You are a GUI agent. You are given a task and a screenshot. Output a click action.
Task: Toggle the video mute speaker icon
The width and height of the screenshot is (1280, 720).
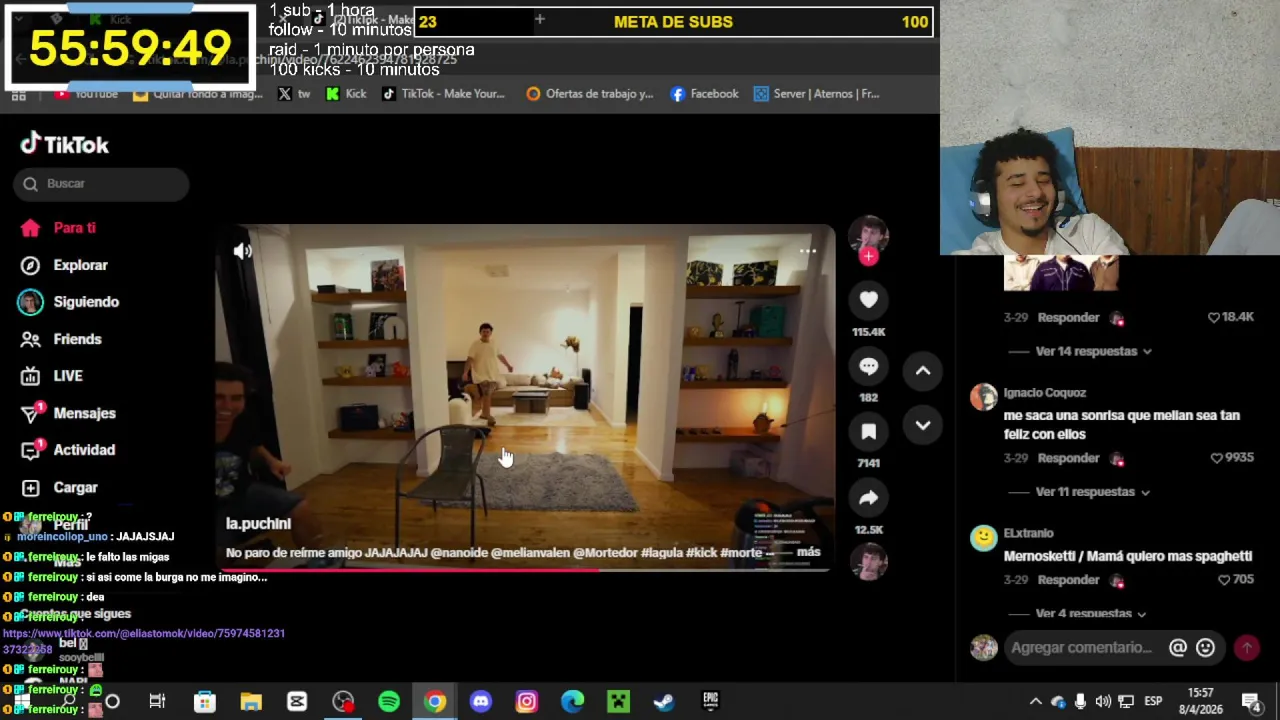click(x=243, y=252)
